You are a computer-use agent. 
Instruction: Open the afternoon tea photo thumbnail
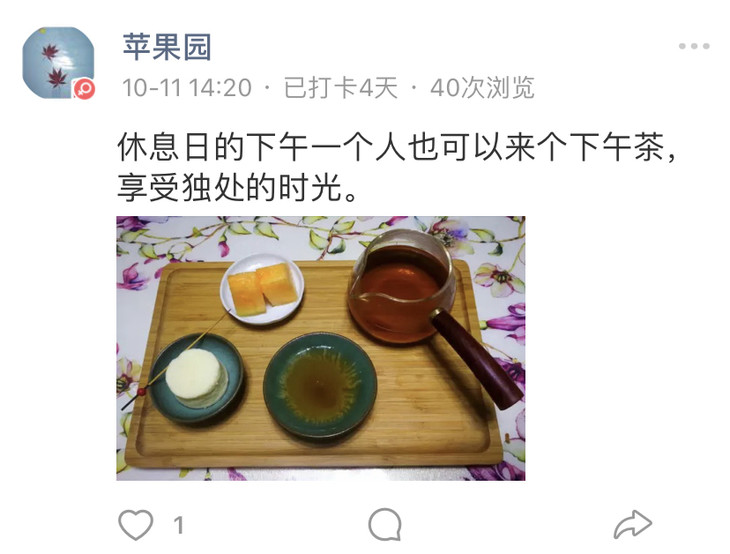[321, 348]
